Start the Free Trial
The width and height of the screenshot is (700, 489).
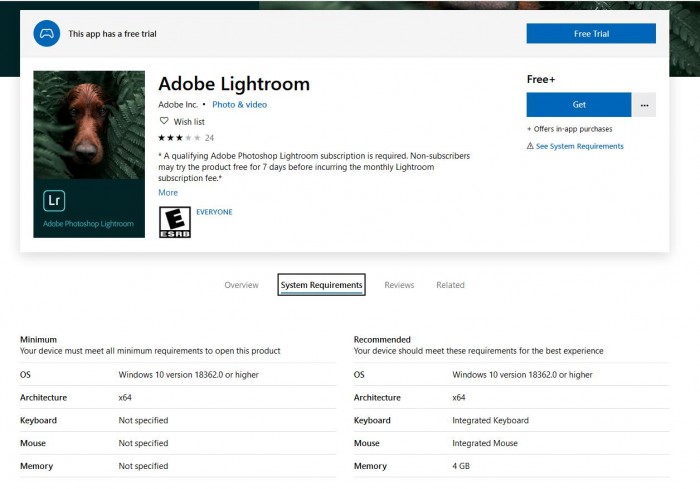pyautogui.click(x=591, y=33)
